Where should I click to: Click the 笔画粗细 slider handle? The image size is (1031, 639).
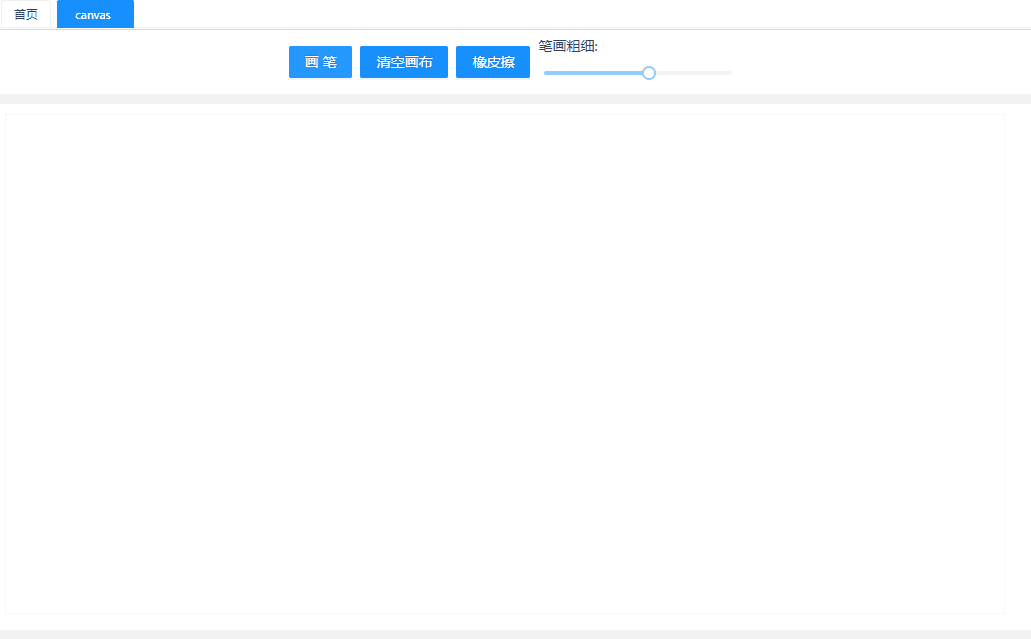649,73
